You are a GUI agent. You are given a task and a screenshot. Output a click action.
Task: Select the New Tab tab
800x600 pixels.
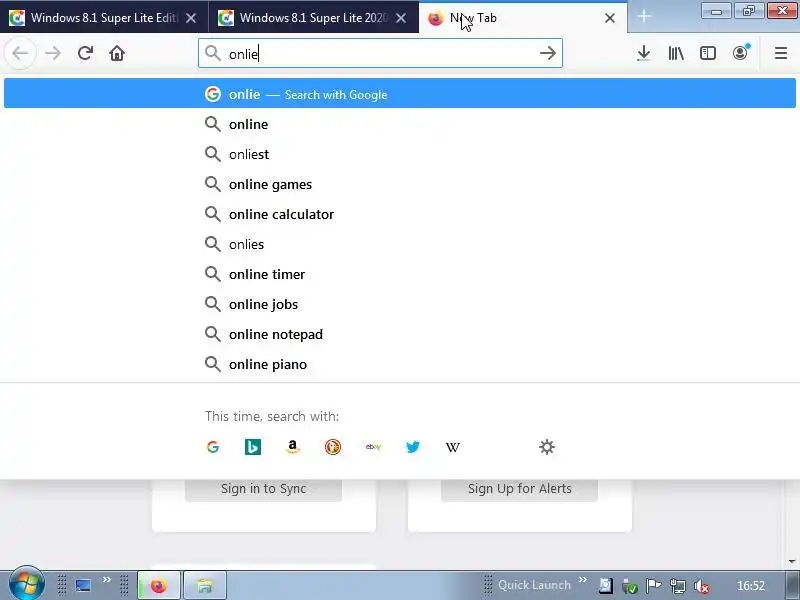[522, 17]
